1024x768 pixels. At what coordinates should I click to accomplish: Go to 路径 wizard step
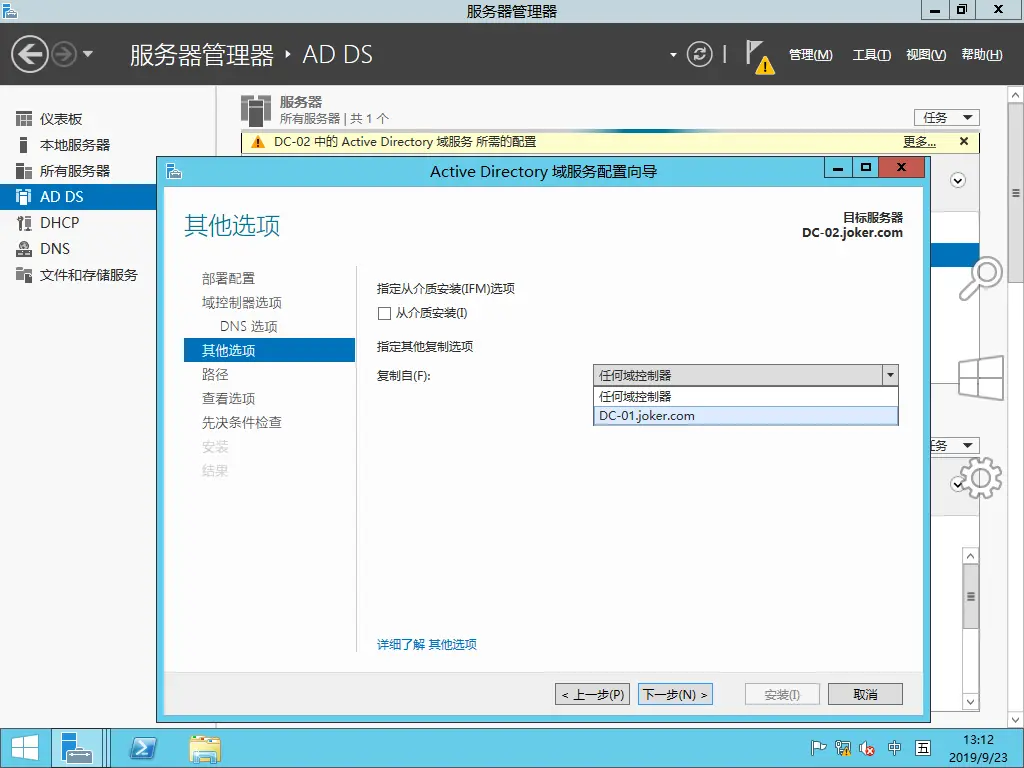point(215,374)
